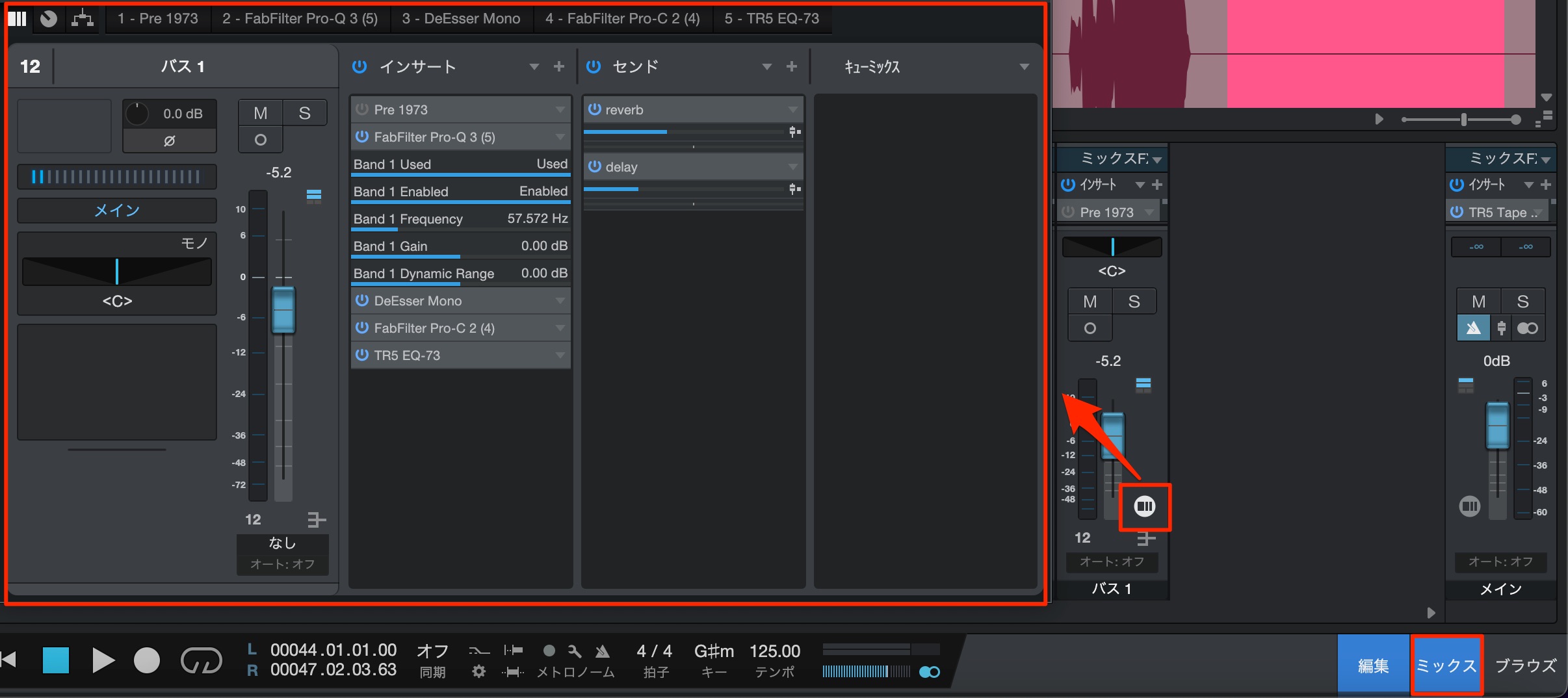
Task: Switch to the 3 - DeEsser Mono tab
Action: click(461, 18)
